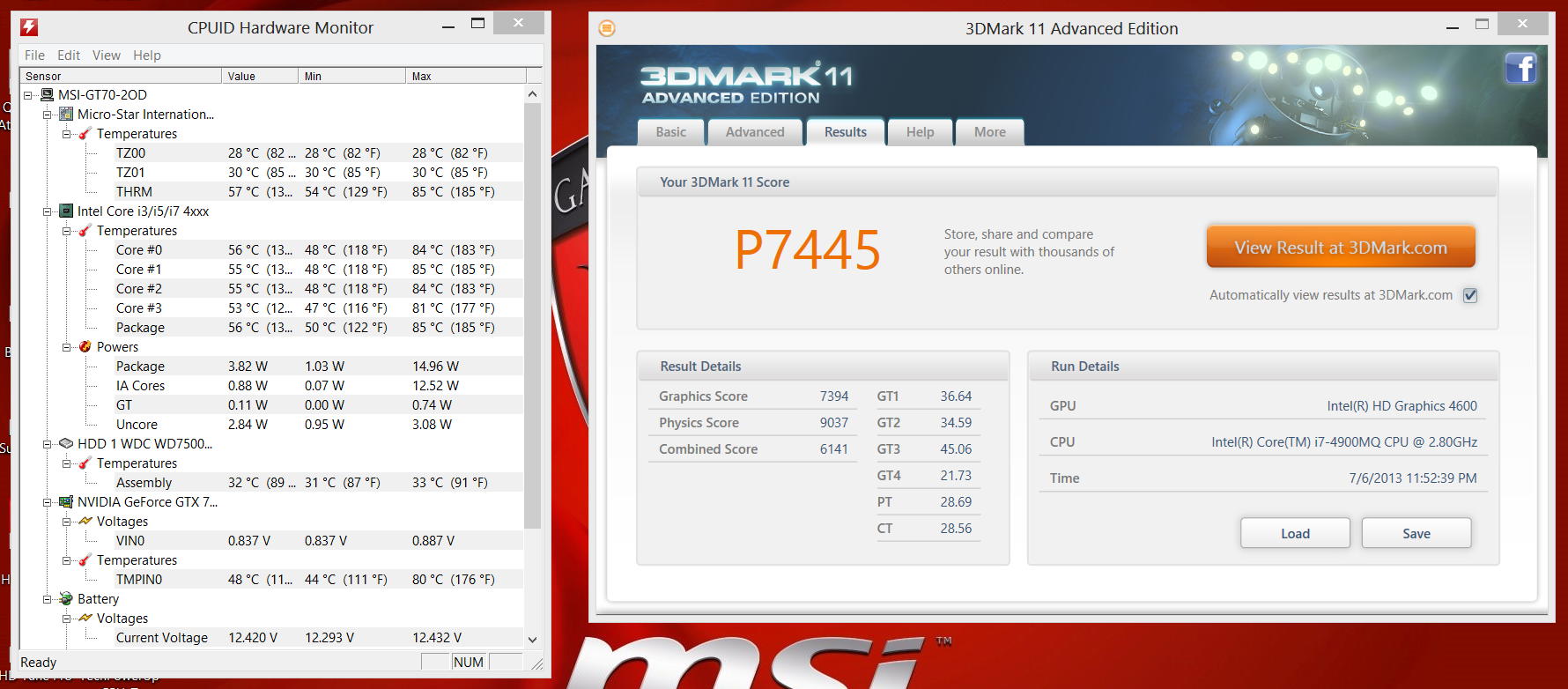Click the Graphics Score value 7394
Viewport: 1568px width, 689px height.
833,396
